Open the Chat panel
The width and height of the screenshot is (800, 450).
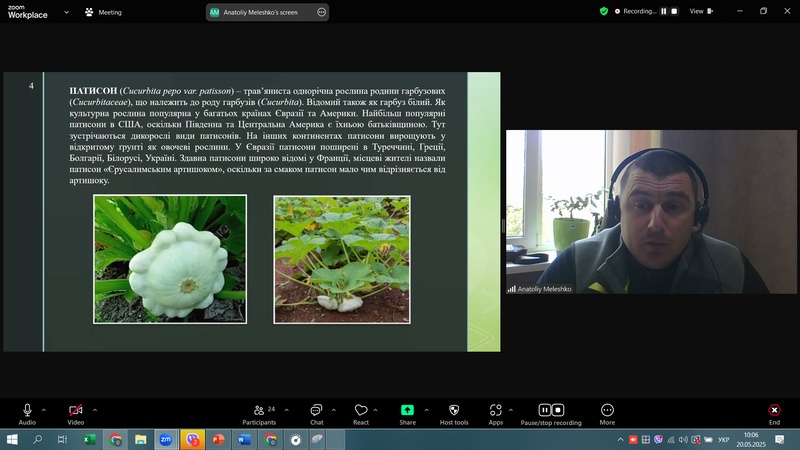316,410
